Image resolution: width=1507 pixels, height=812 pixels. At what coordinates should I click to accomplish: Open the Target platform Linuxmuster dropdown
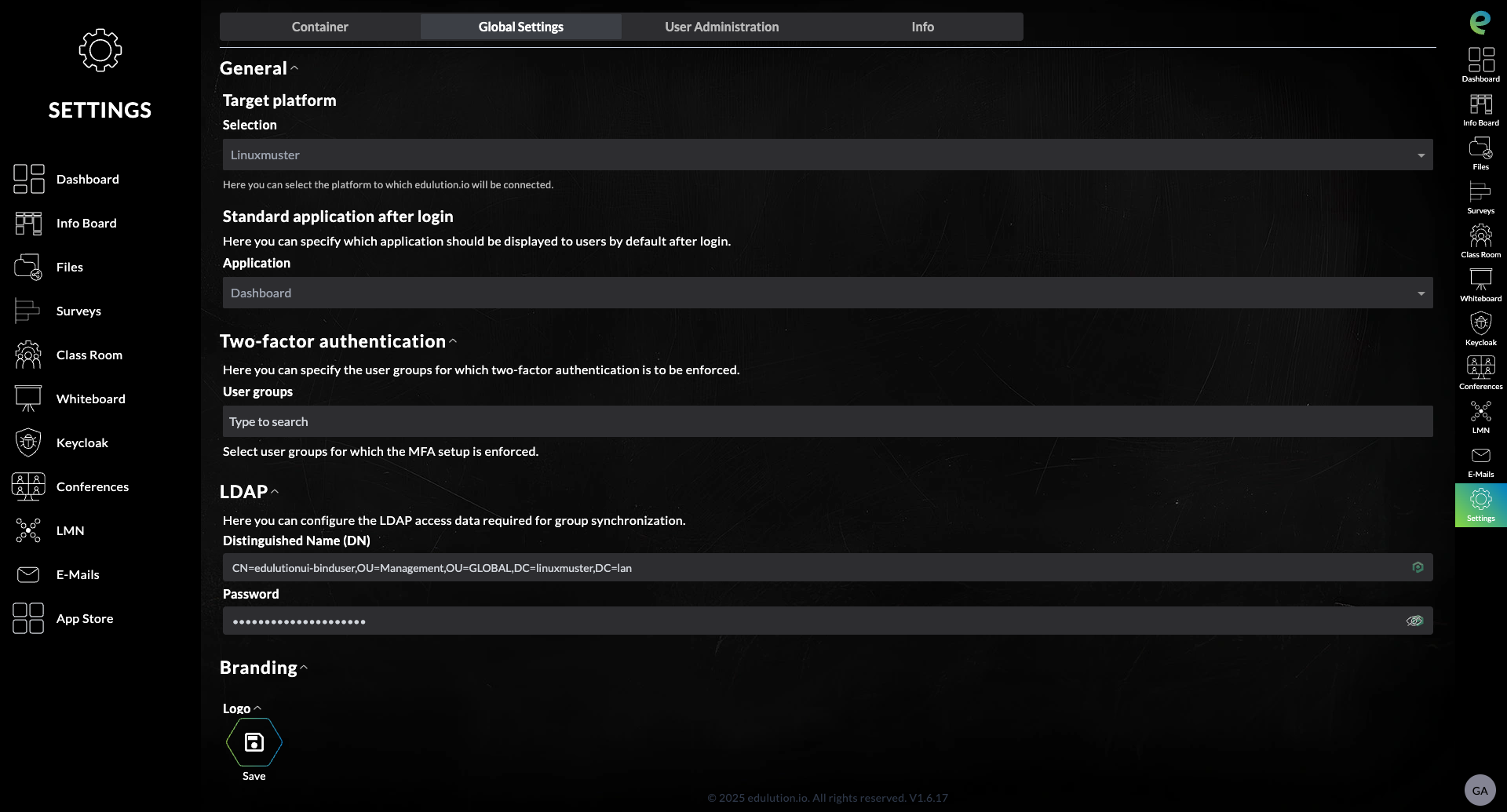tap(827, 155)
